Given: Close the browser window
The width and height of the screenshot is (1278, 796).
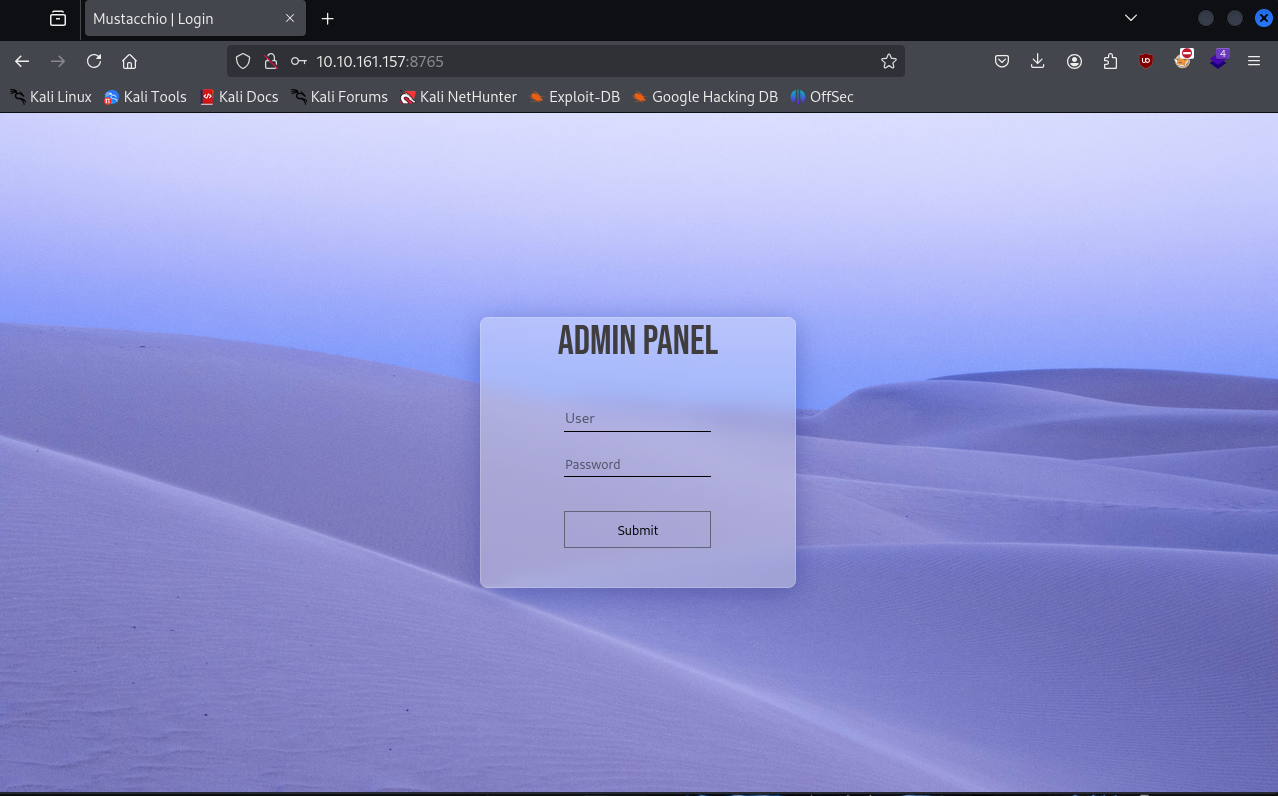Looking at the screenshot, I should point(1264,18).
